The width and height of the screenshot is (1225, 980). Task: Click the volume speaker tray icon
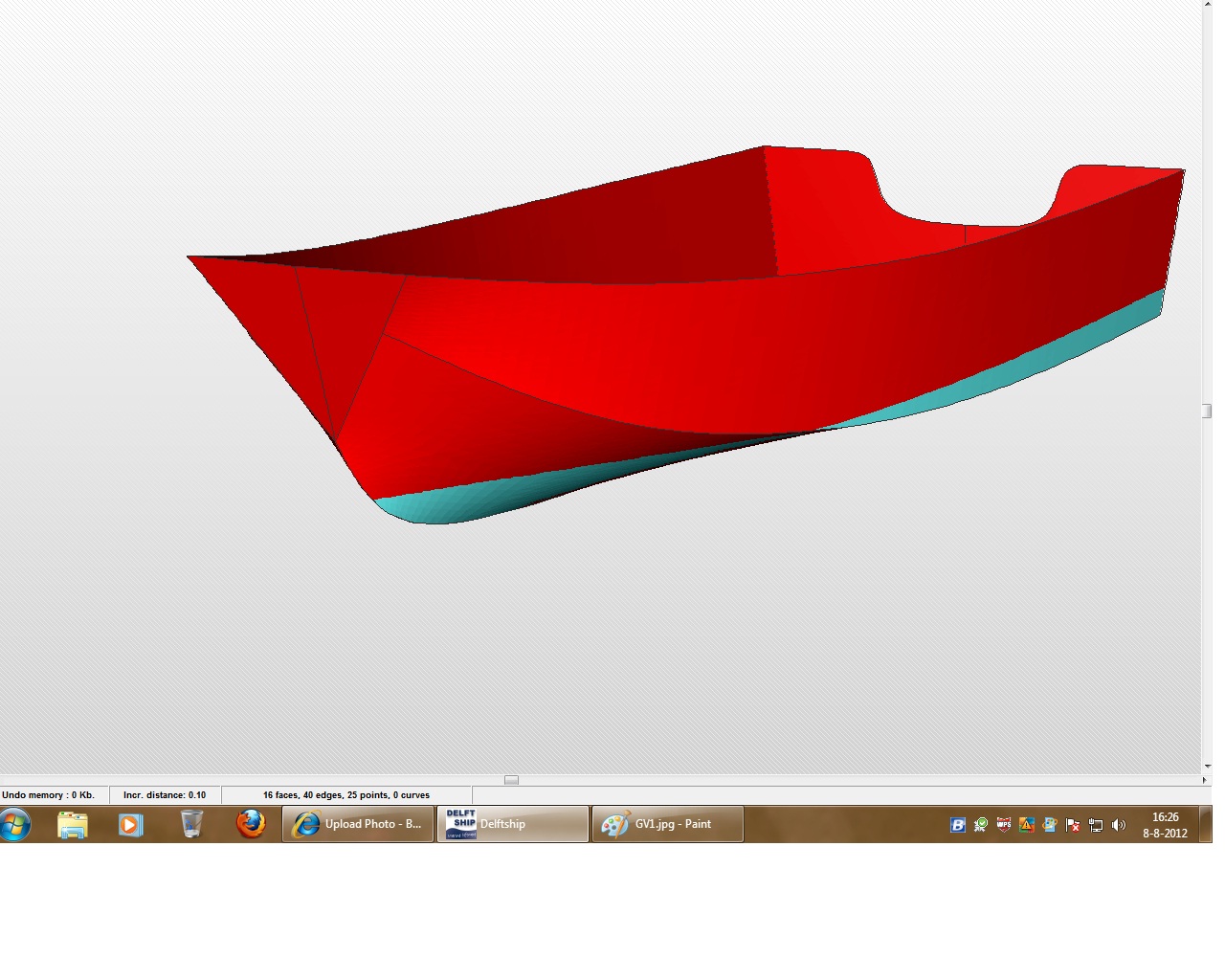(x=1119, y=825)
